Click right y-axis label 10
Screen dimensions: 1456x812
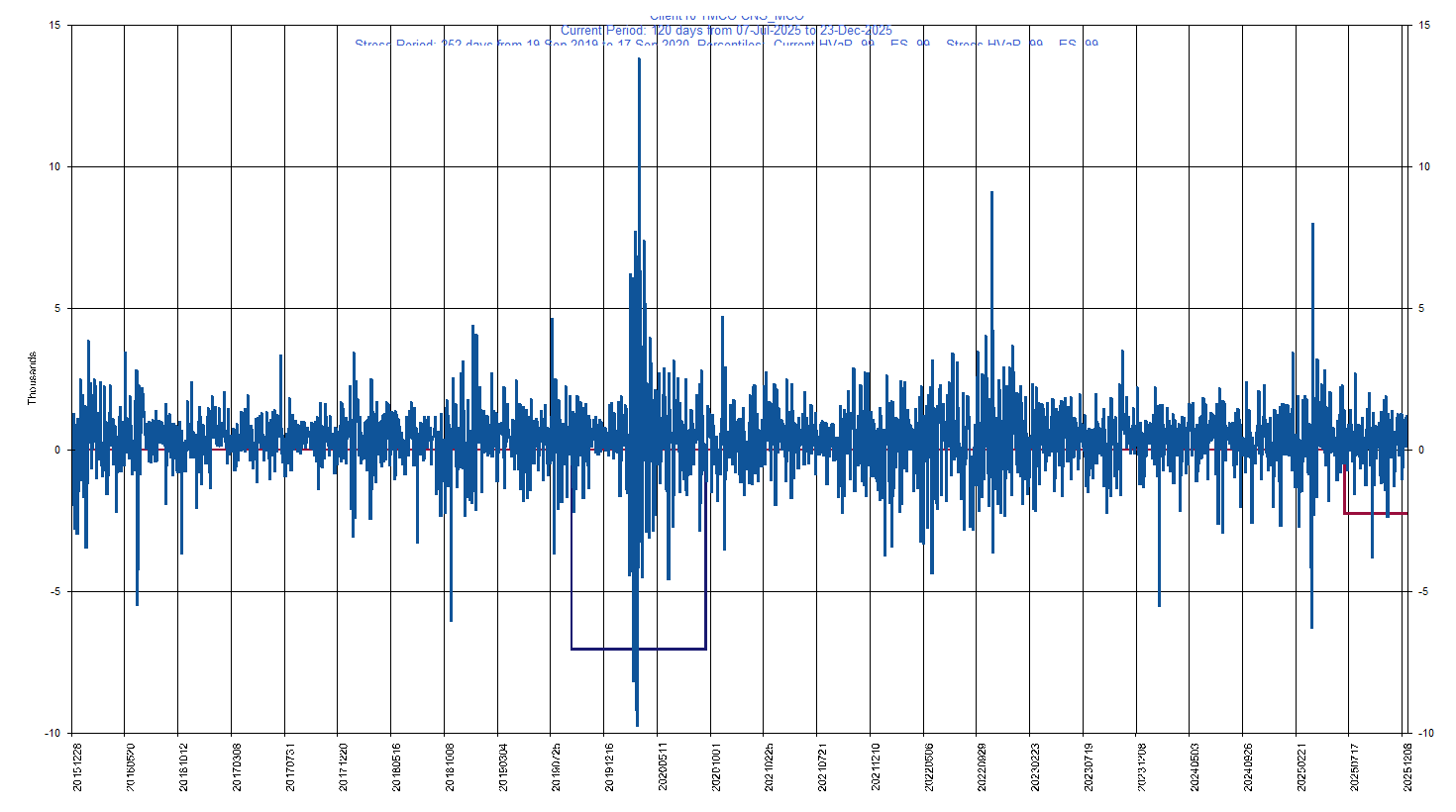[1424, 166]
